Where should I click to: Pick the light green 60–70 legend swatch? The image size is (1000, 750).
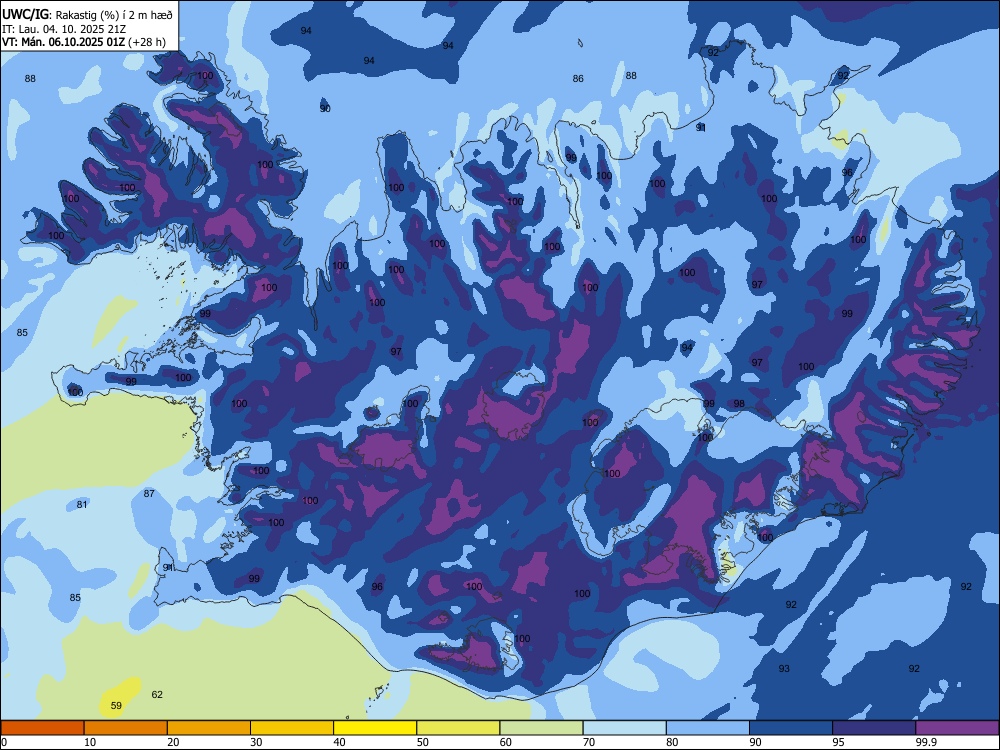pyautogui.click(x=541, y=728)
